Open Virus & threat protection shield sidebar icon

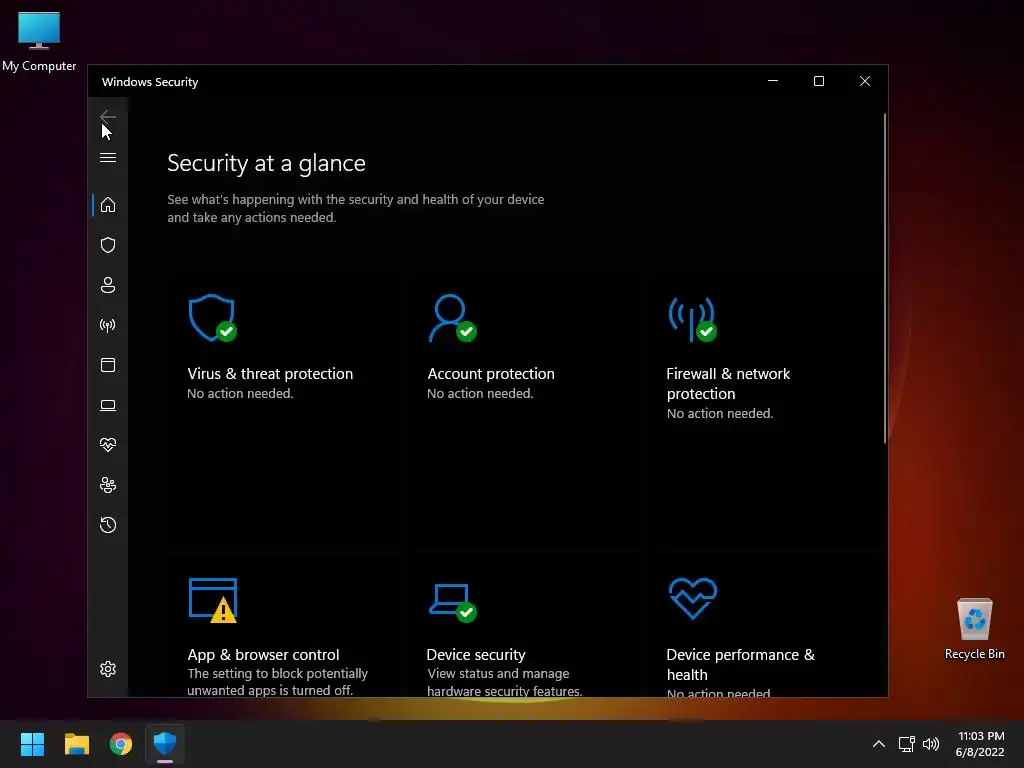[x=108, y=245]
